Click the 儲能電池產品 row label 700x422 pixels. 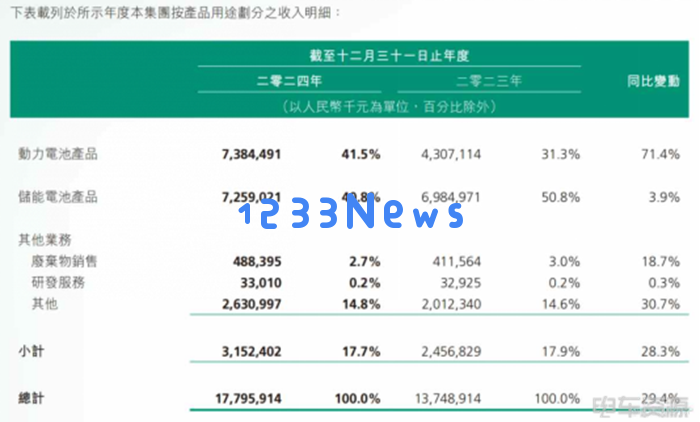pyautogui.click(x=58, y=196)
